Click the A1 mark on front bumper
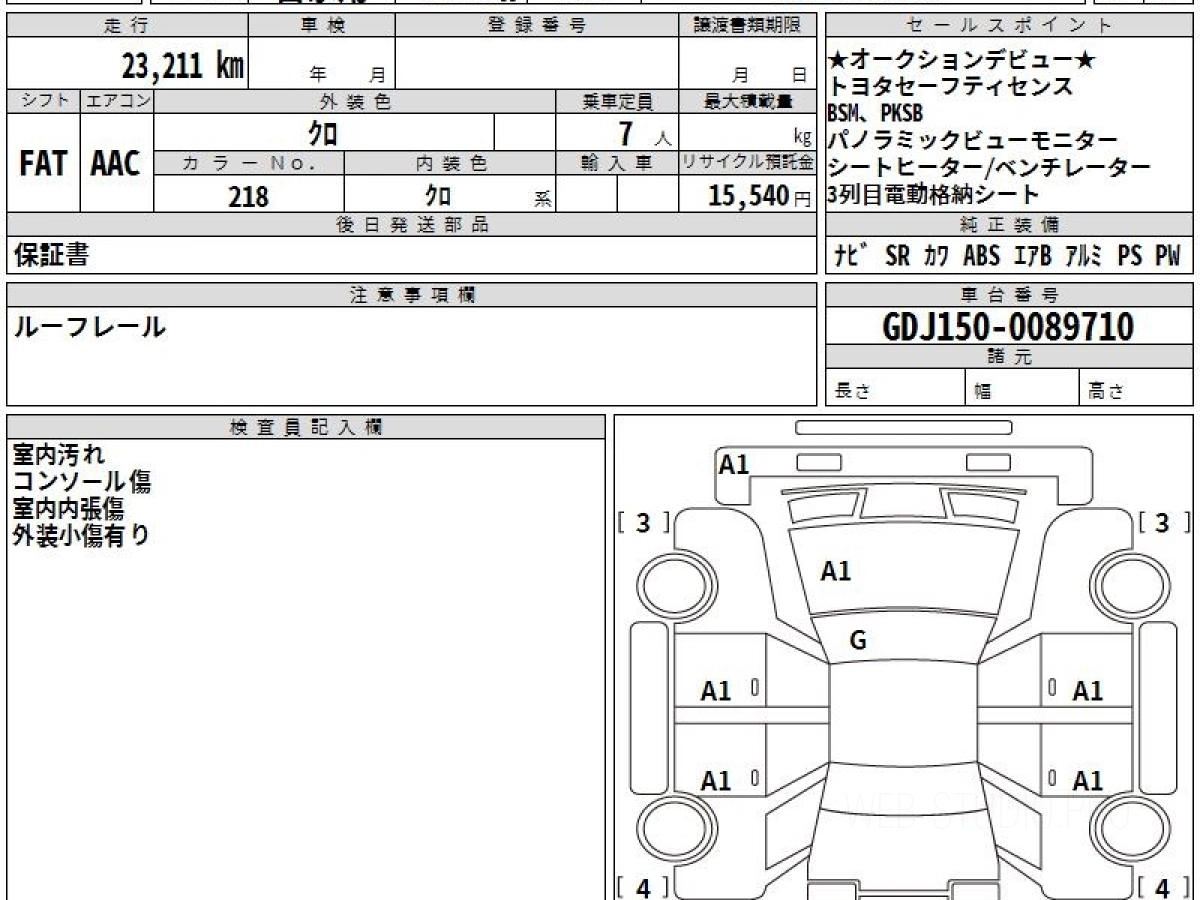This screenshot has width=1200, height=900. (734, 464)
